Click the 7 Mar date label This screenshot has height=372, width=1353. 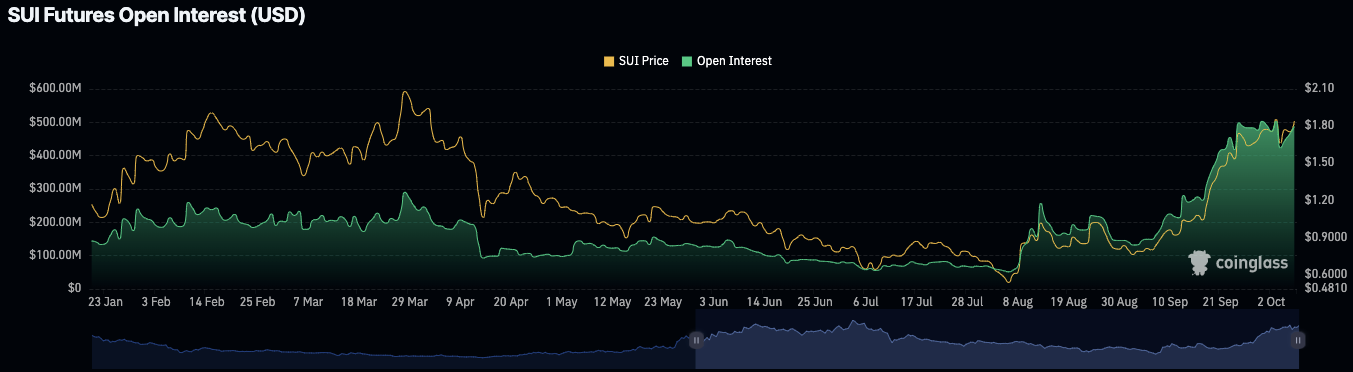pos(308,301)
